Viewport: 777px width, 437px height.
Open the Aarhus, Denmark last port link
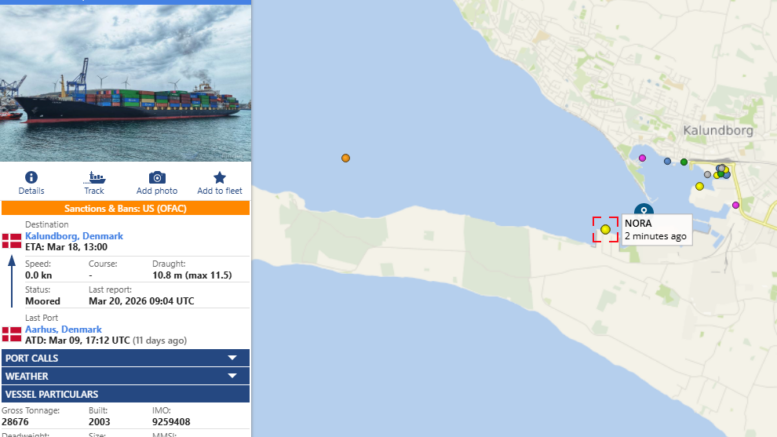(63, 329)
